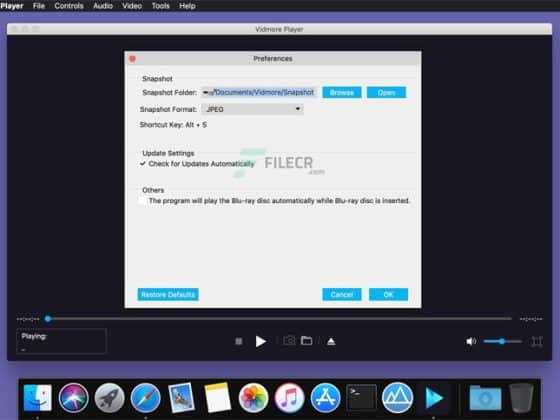
Task: Open the Player application menu
Action: pos(12,6)
